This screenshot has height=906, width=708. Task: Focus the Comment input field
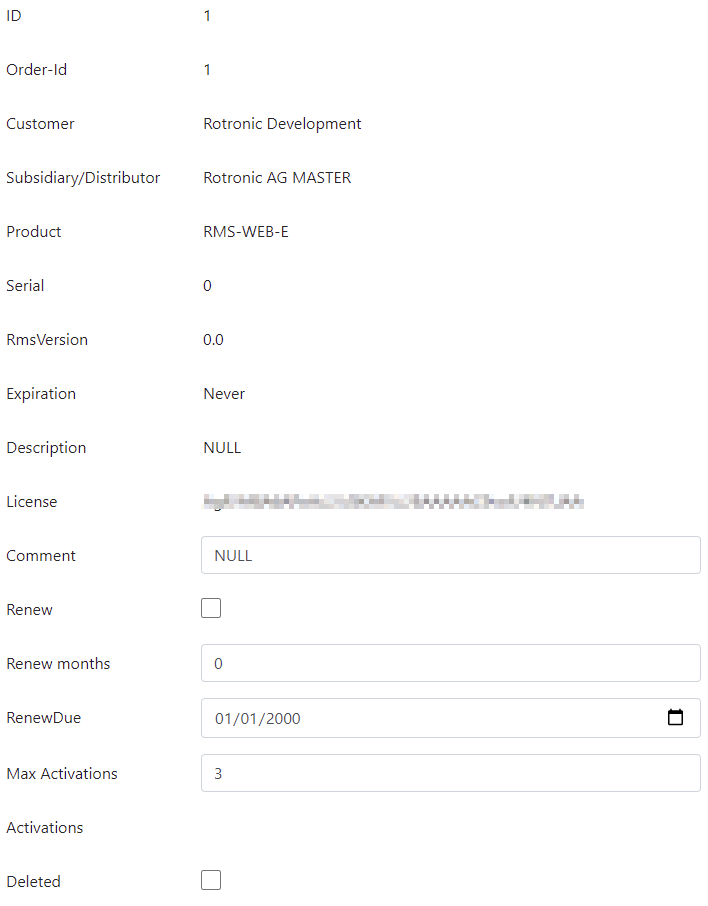[451, 555]
